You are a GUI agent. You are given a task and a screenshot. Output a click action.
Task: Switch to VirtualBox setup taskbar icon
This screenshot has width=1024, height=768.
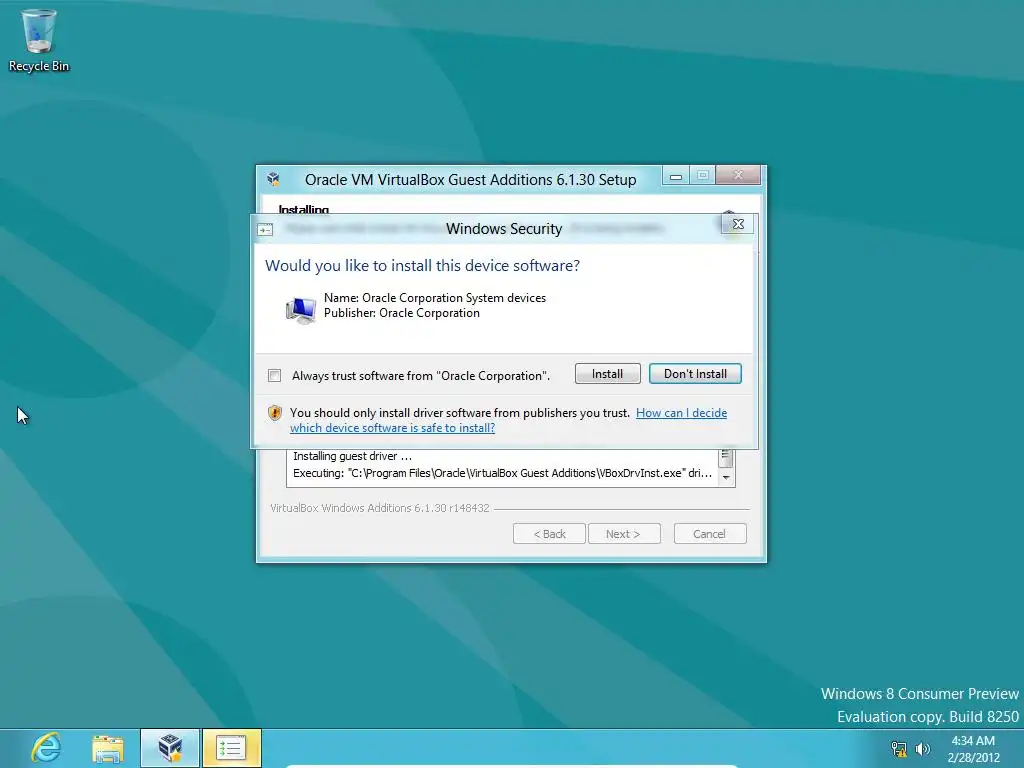170,748
